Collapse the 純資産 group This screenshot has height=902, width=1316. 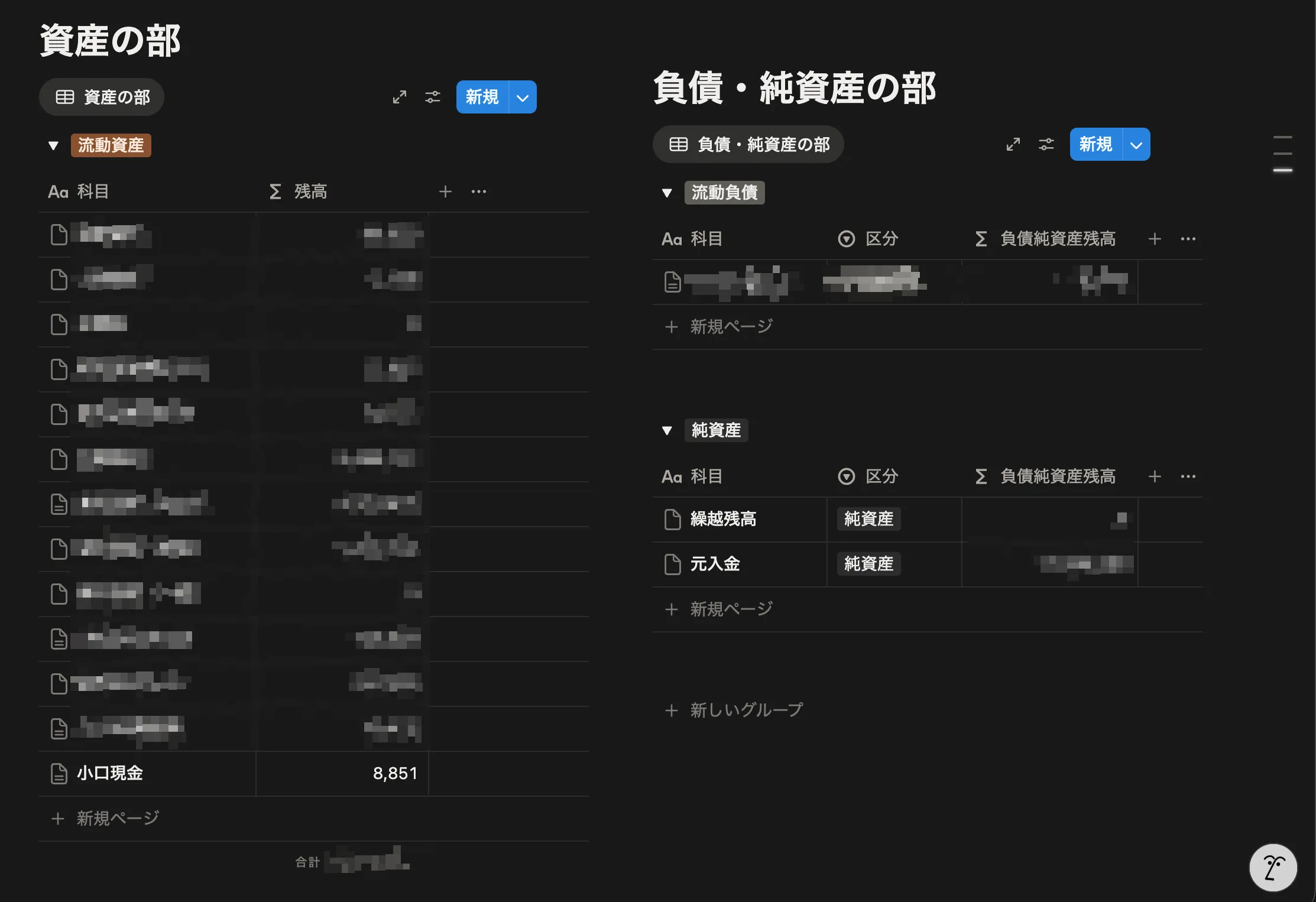667,430
